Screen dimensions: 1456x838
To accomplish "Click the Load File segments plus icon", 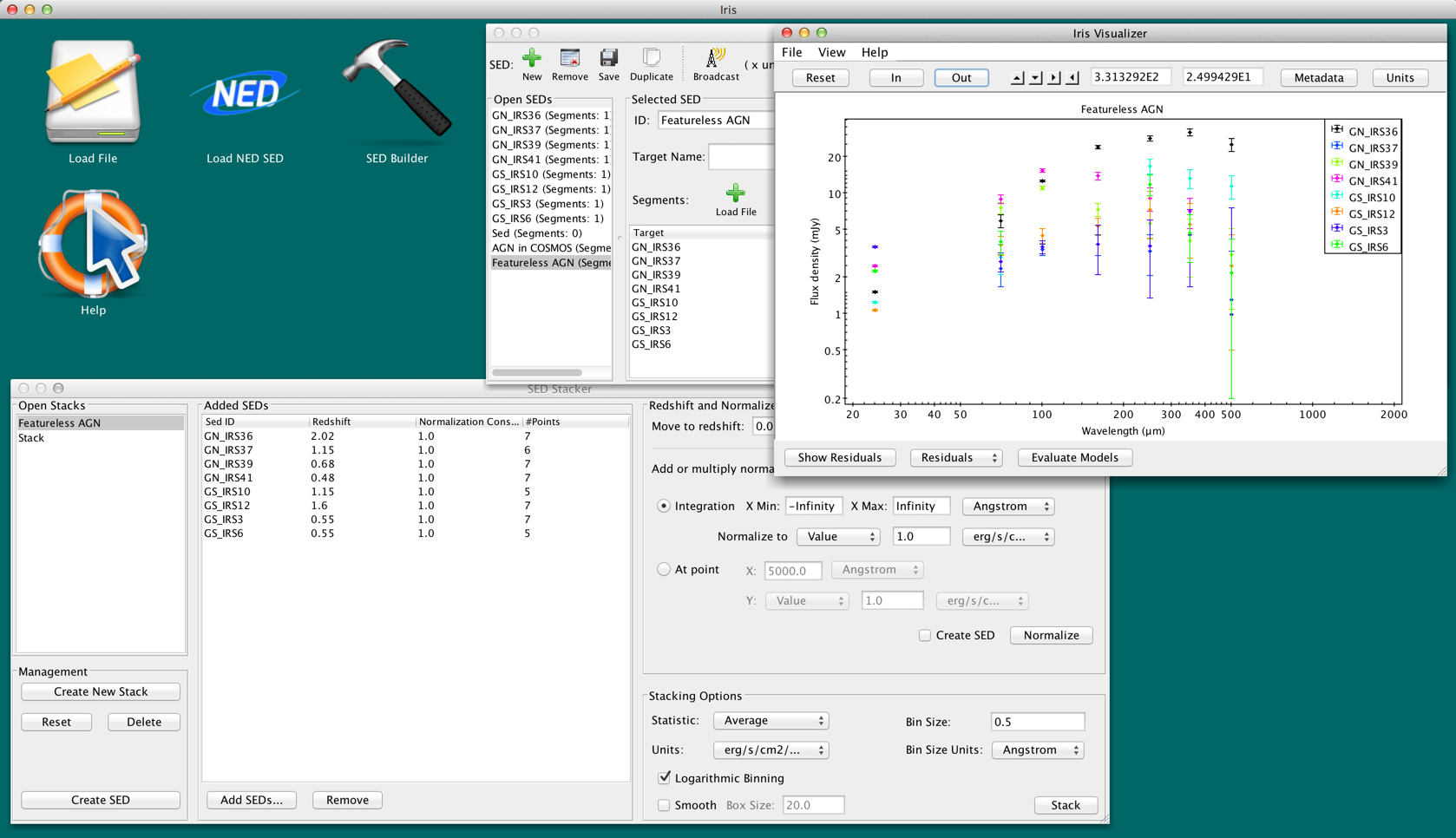I will pyautogui.click(x=736, y=193).
